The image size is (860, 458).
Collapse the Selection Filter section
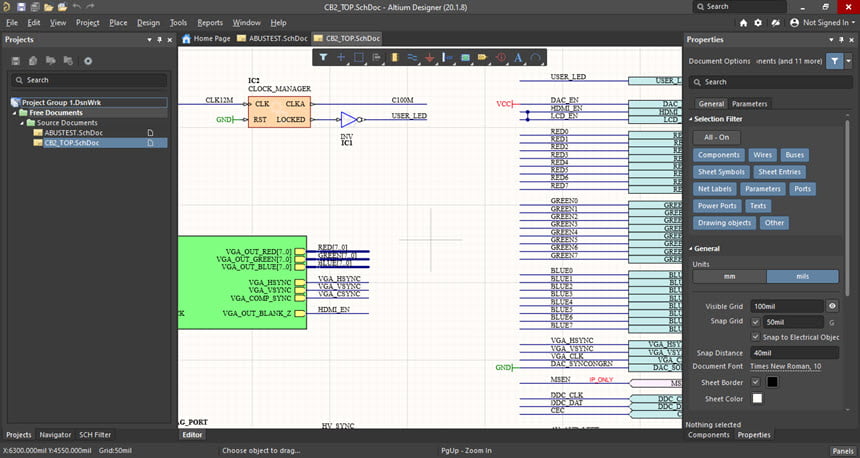691,119
